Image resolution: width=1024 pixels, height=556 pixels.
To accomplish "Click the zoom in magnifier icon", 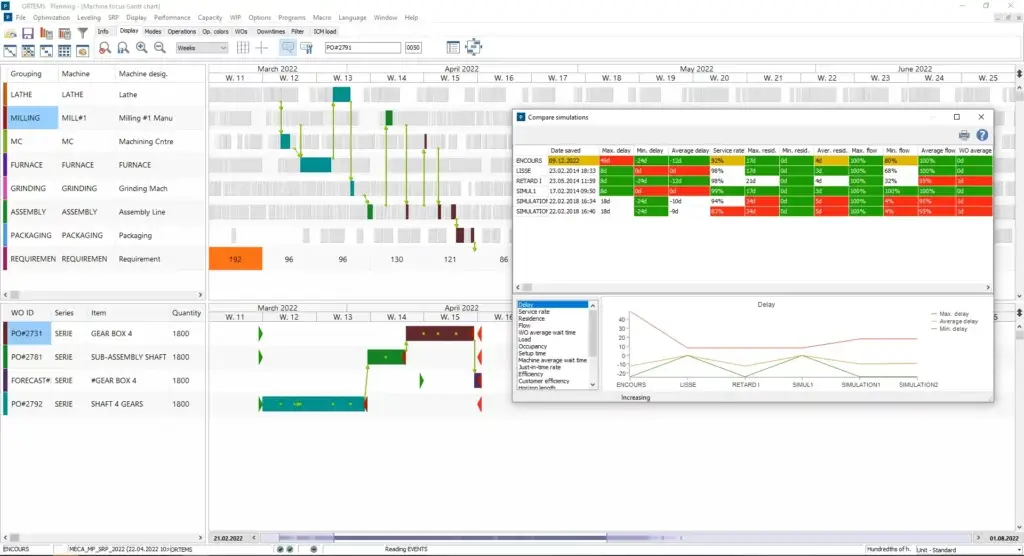I will (x=141, y=48).
